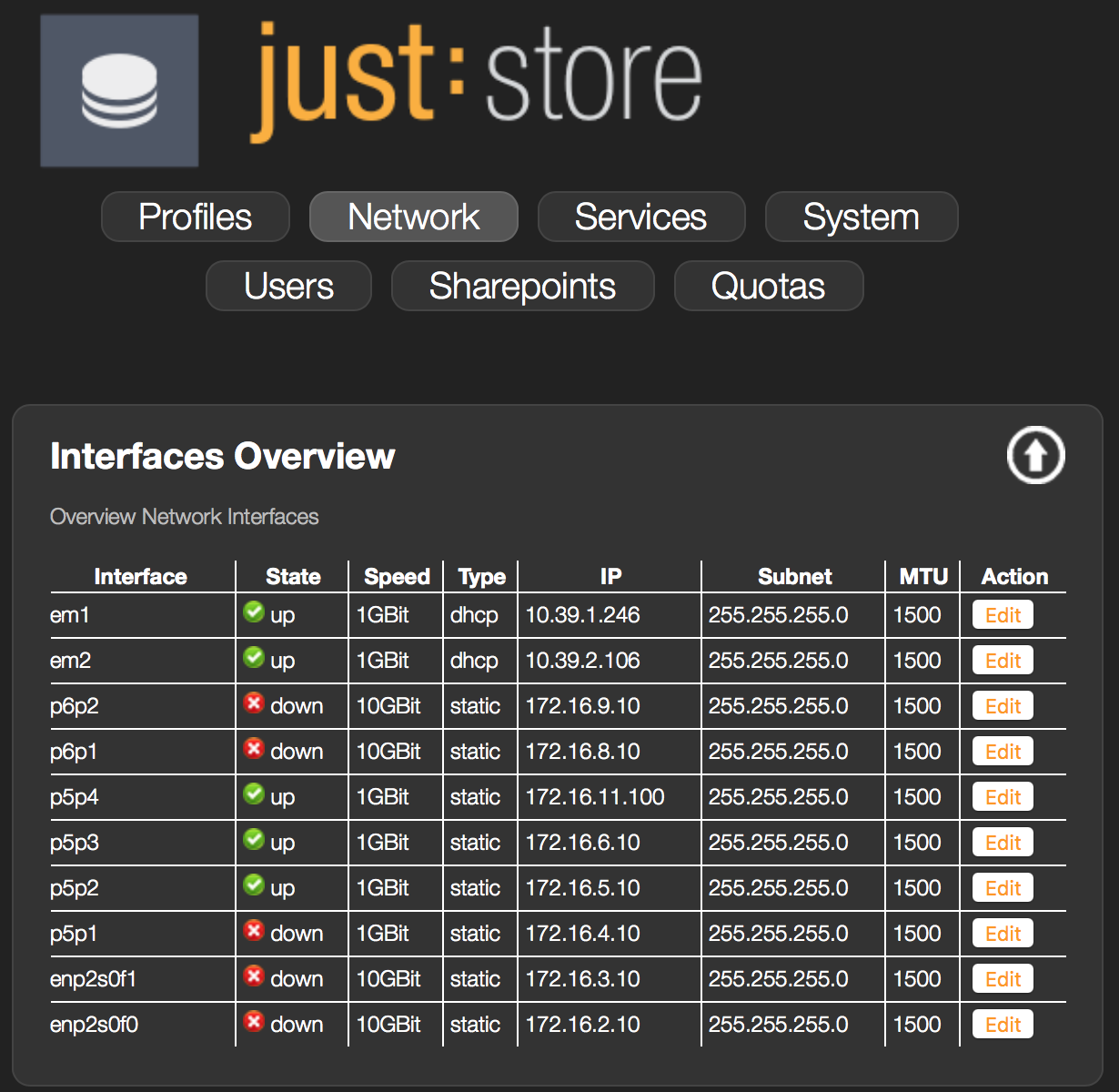Image resolution: width=1119 pixels, height=1092 pixels.
Task: Click the just:store title text
Action: (476, 82)
